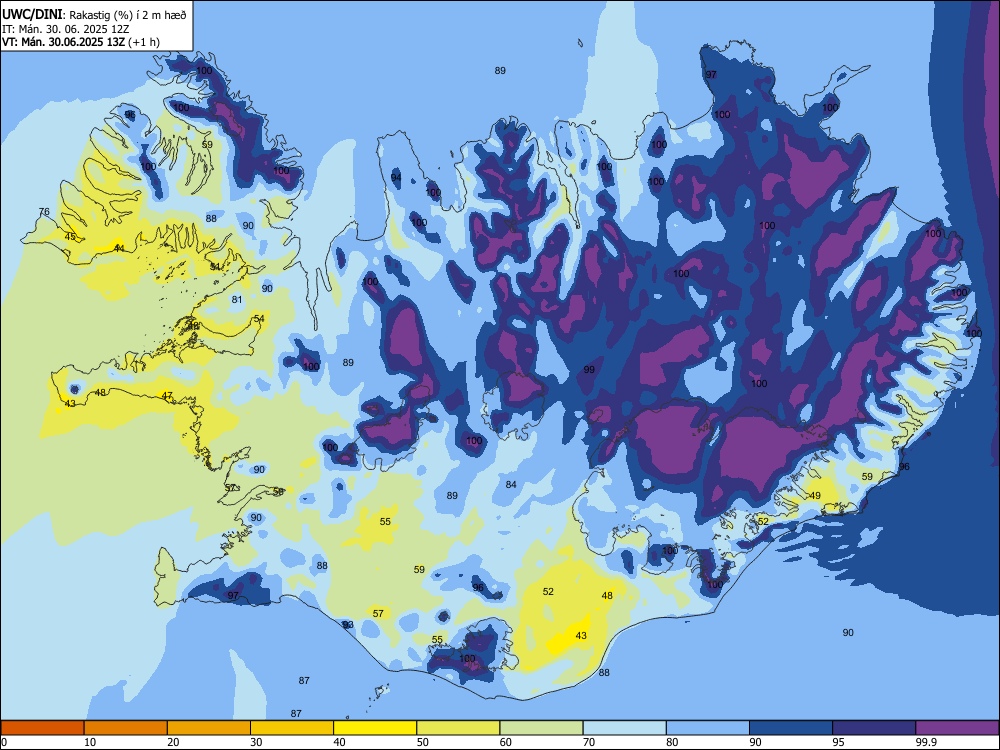Click the '47' humidity value in the west
Screen dimensions: 1000x750
167,396
